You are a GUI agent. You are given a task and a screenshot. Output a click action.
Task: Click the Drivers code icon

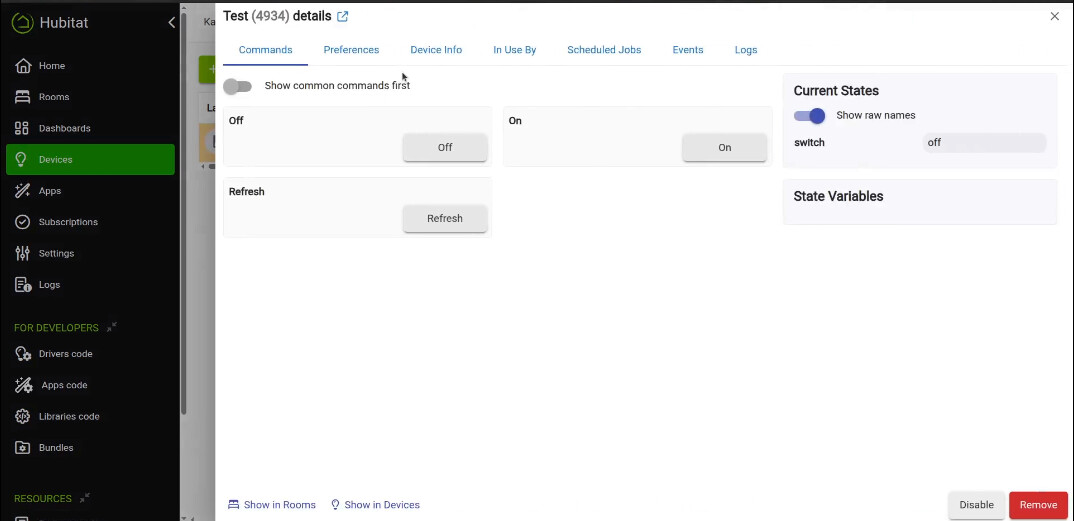click(22, 354)
